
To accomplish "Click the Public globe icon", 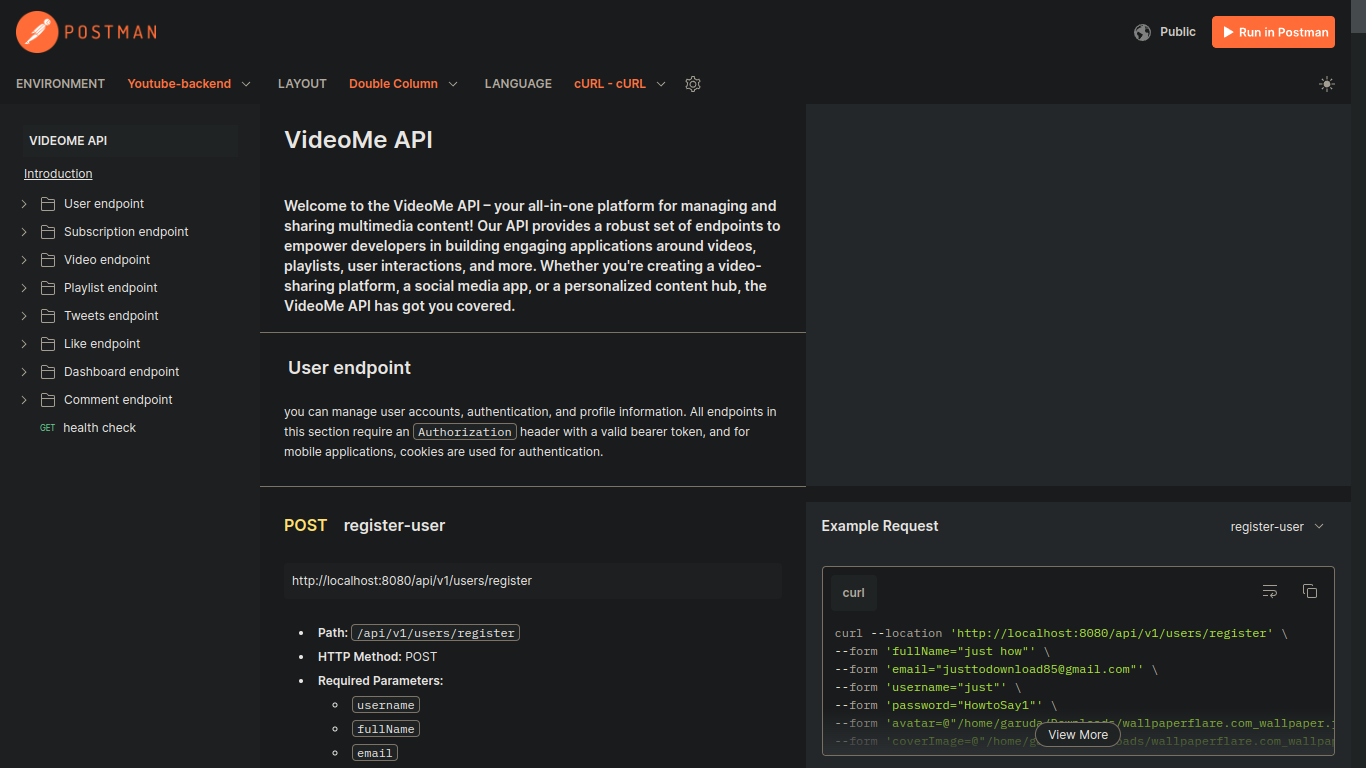I will click(1142, 32).
